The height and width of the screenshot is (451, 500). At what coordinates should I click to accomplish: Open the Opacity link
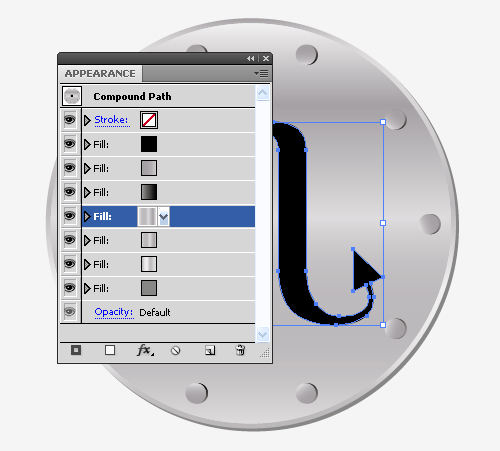coord(114,312)
